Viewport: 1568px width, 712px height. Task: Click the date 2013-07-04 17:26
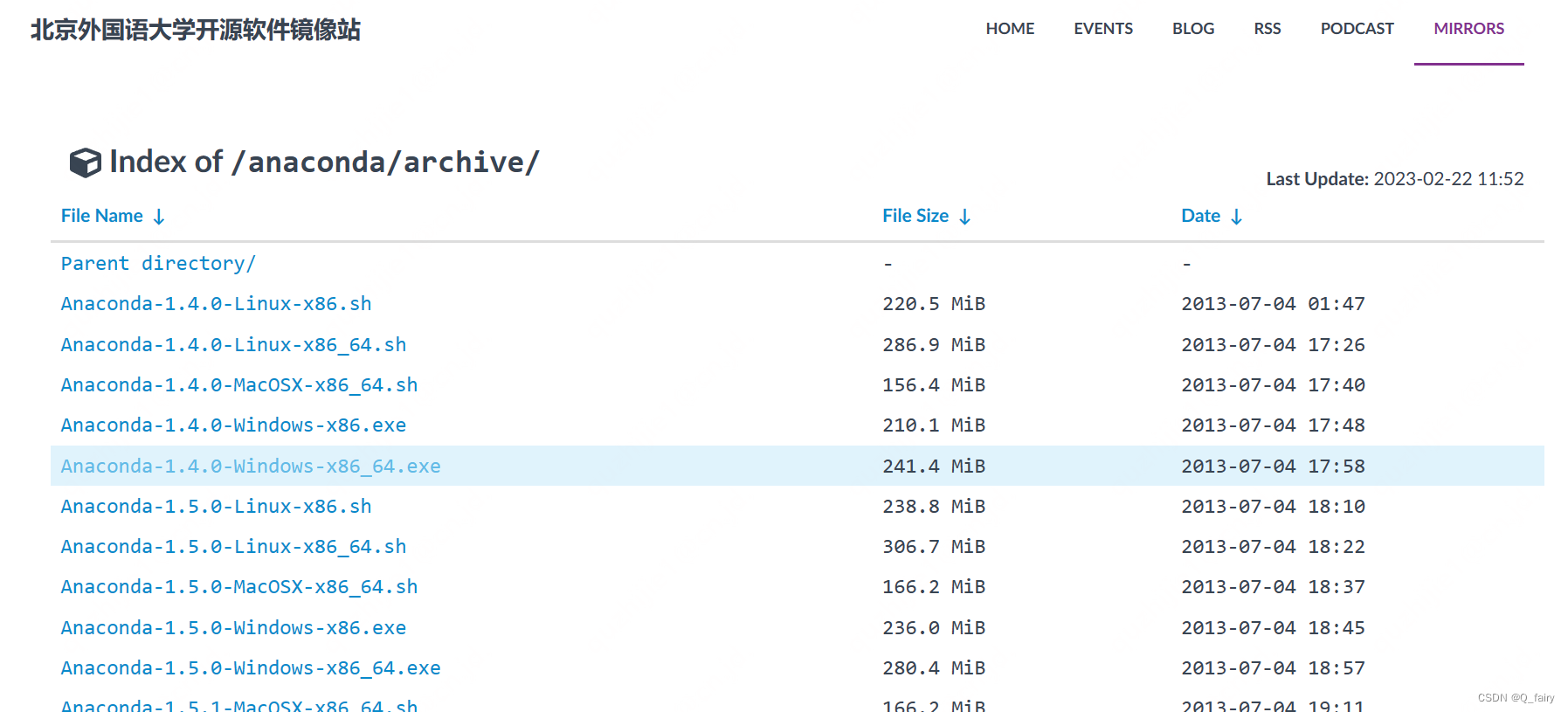(x=1273, y=345)
